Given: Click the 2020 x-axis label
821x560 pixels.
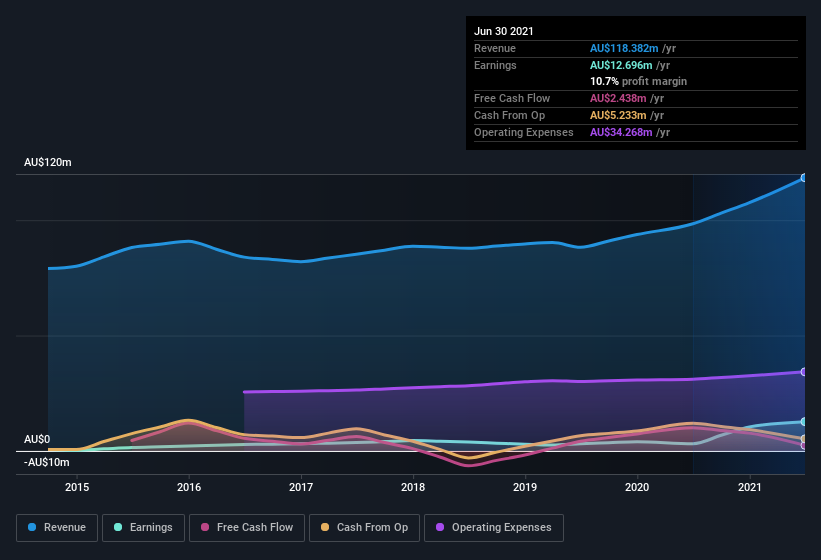Looking at the screenshot, I should point(637,487).
